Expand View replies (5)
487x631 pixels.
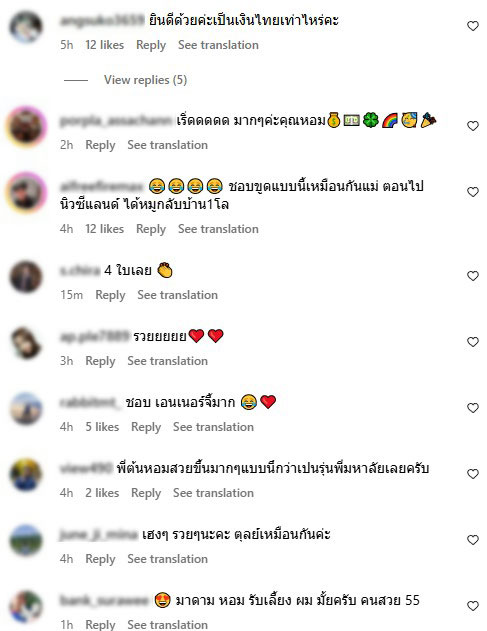[x=145, y=80]
